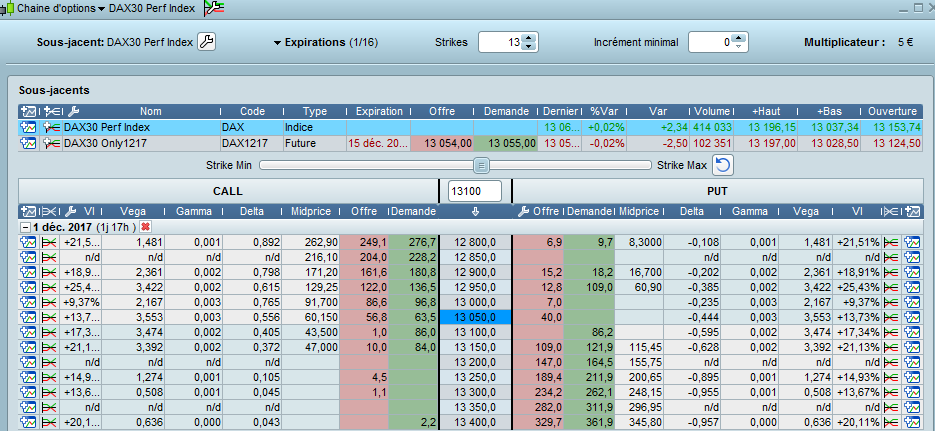The width and height of the screenshot is (935, 431).
Task: Remove the 1 déc. 2017 expiration with red X
Action: 145,227
